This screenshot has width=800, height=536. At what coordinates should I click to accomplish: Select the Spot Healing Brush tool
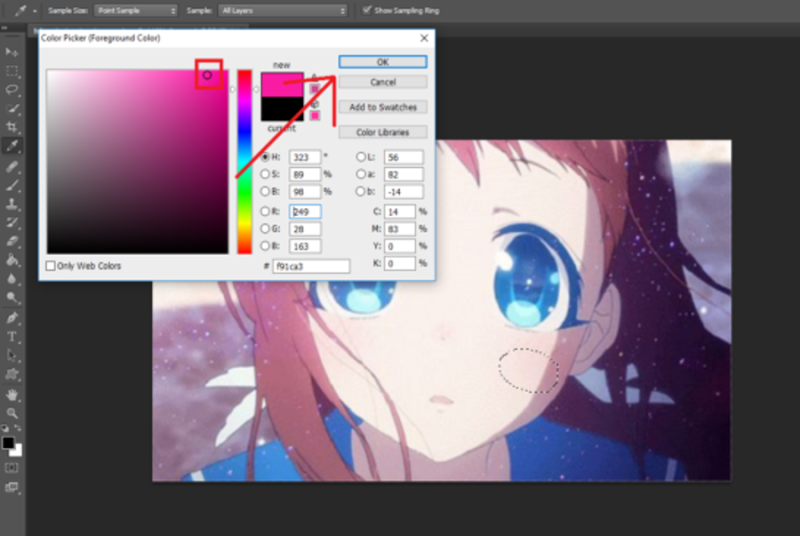12,166
